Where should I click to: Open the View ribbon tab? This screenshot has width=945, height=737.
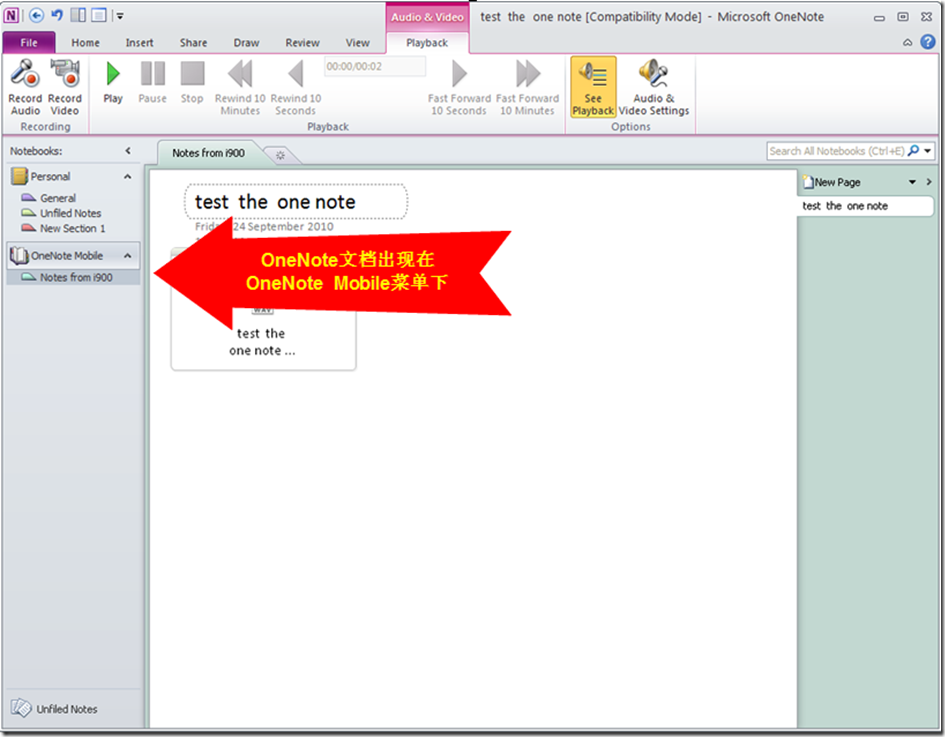(x=357, y=43)
